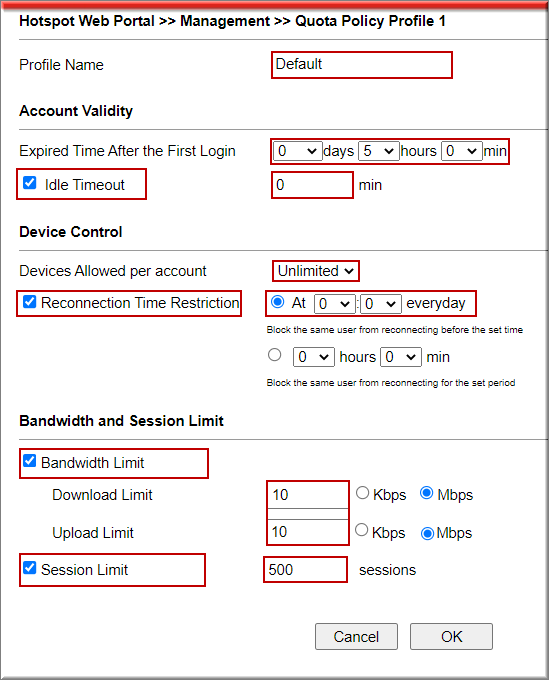Expand Devices Allowed per account dropdown
549x680 pixels.
[x=316, y=271]
